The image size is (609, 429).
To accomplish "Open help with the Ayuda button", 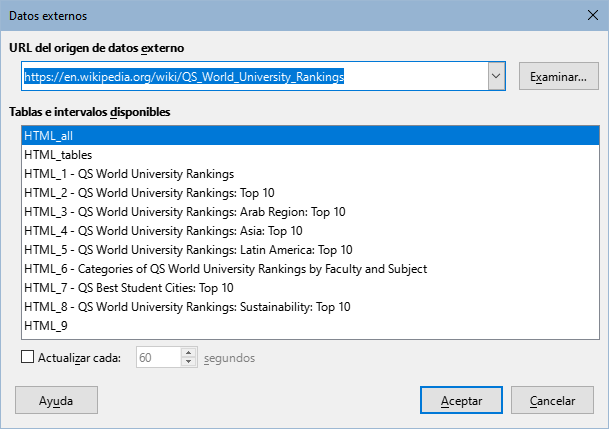I will pyautogui.click(x=56, y=401).
